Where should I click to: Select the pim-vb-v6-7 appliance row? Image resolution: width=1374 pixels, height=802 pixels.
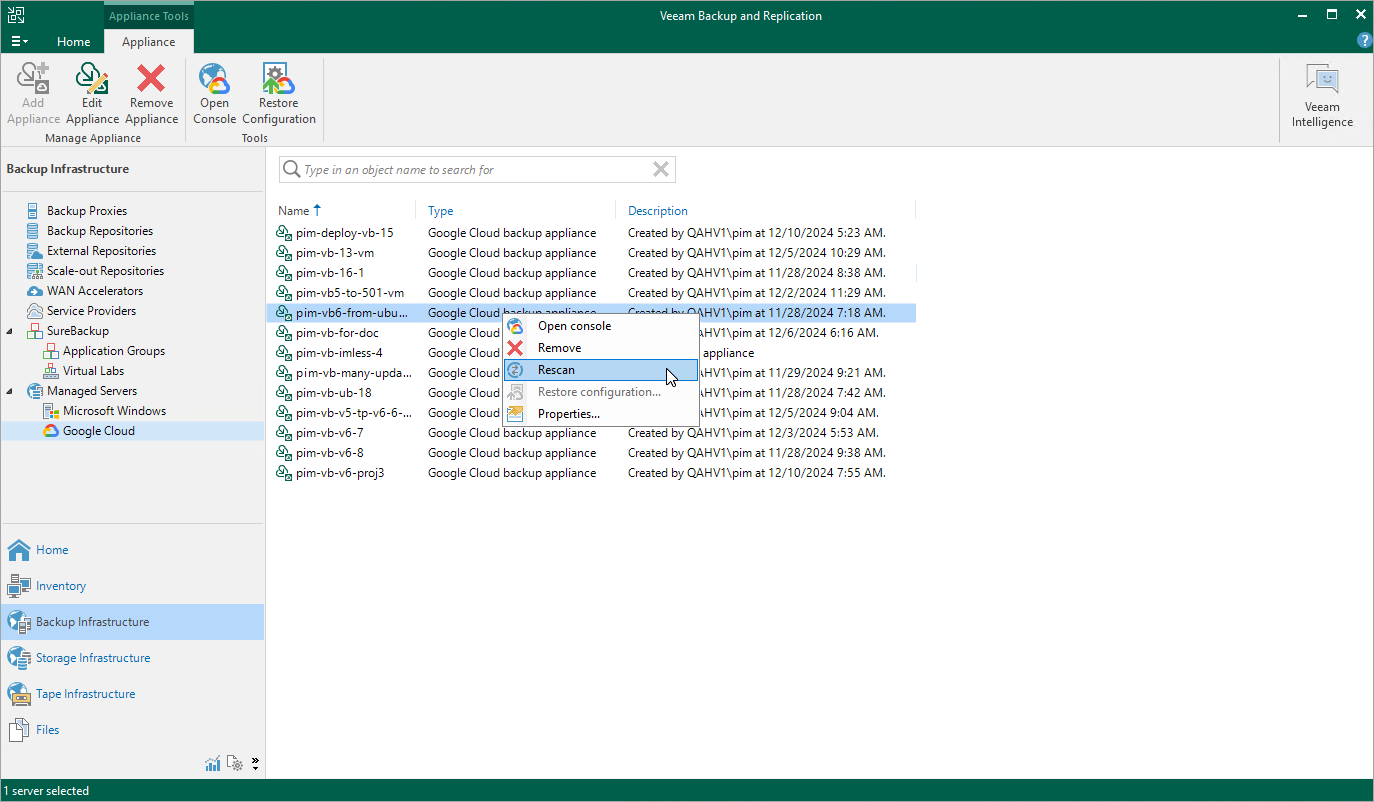tap(595, 433)
